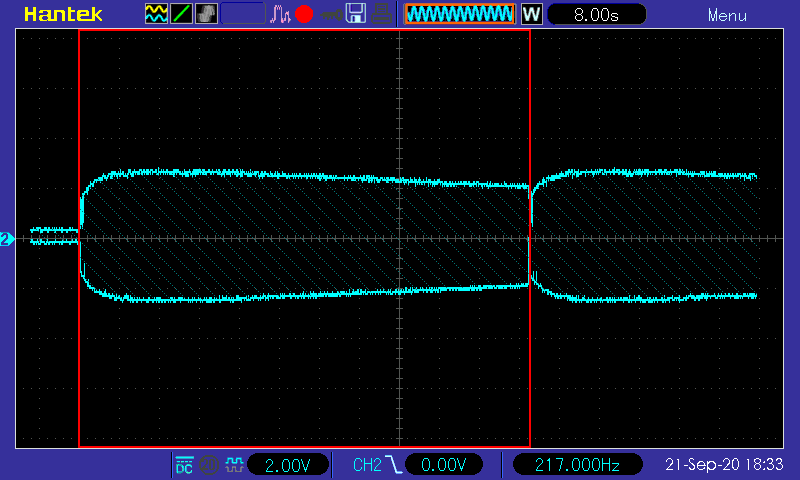Click the DC coupling icon
Image resolution: width=800 pixels, height=480 pixels.
coord(184,465)
